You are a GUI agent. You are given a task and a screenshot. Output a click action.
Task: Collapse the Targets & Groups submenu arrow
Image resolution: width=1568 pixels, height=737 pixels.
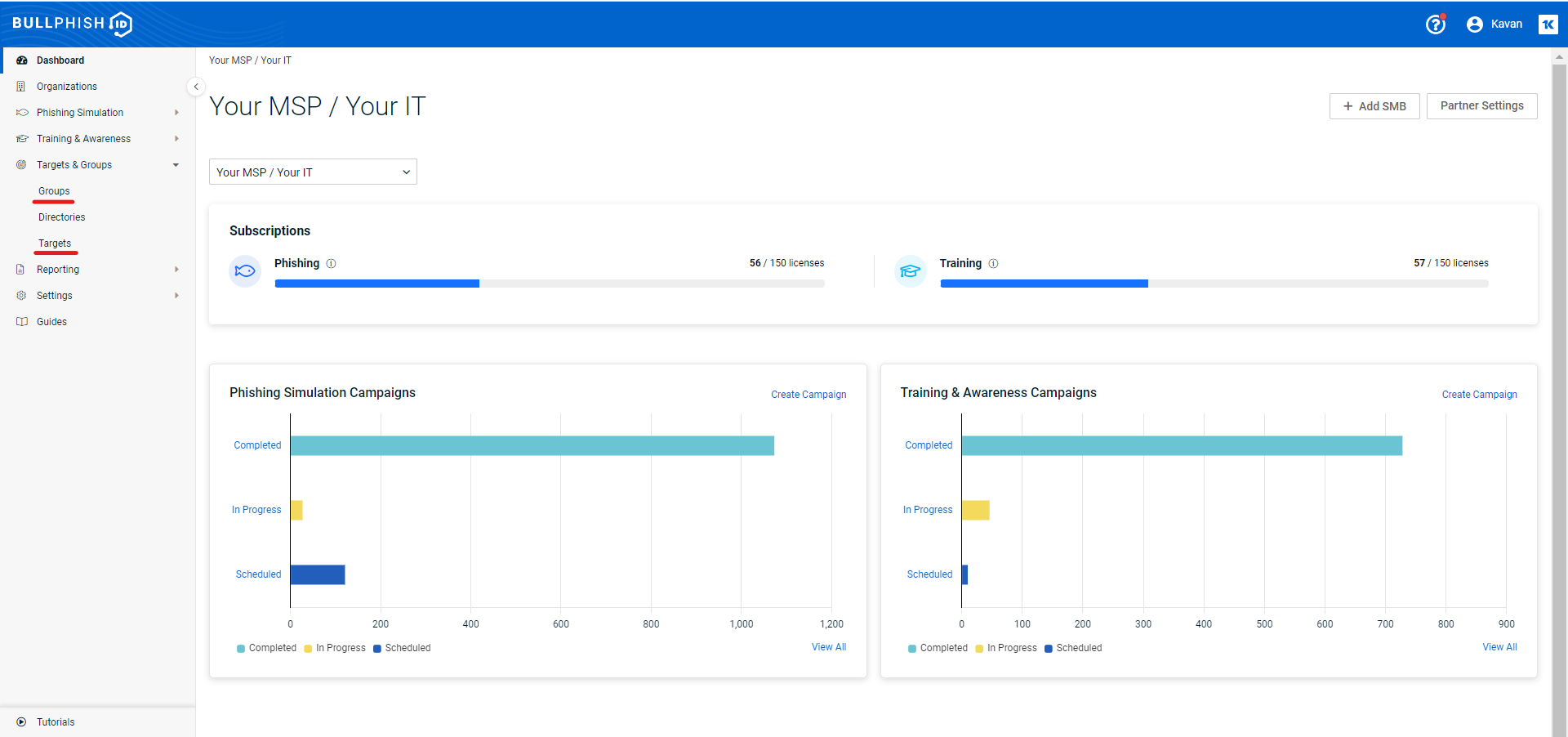[x=176, y=165]
